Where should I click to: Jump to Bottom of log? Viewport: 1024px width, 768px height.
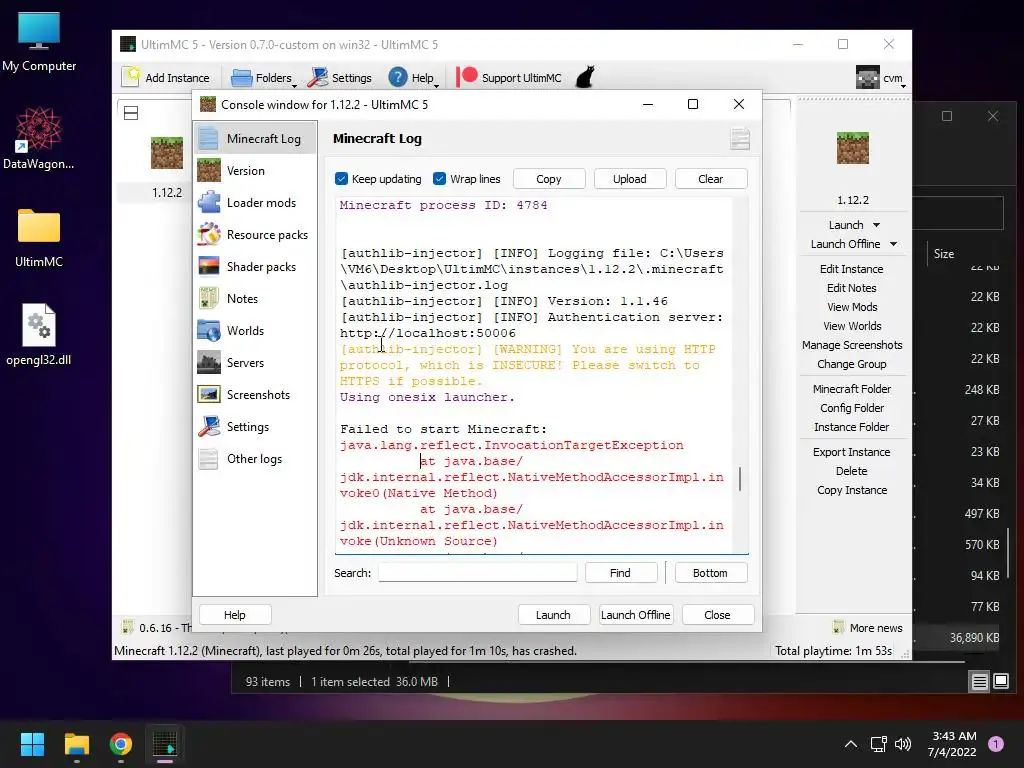[x=711, y=573]
